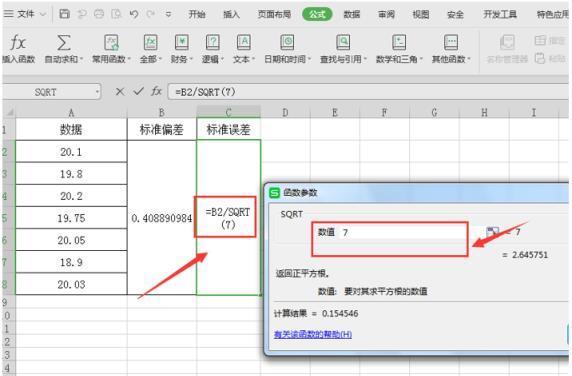Select the 公式 tab
This screenshot has width=572, height=376.
pyautogui.click(x=317, y=14)
